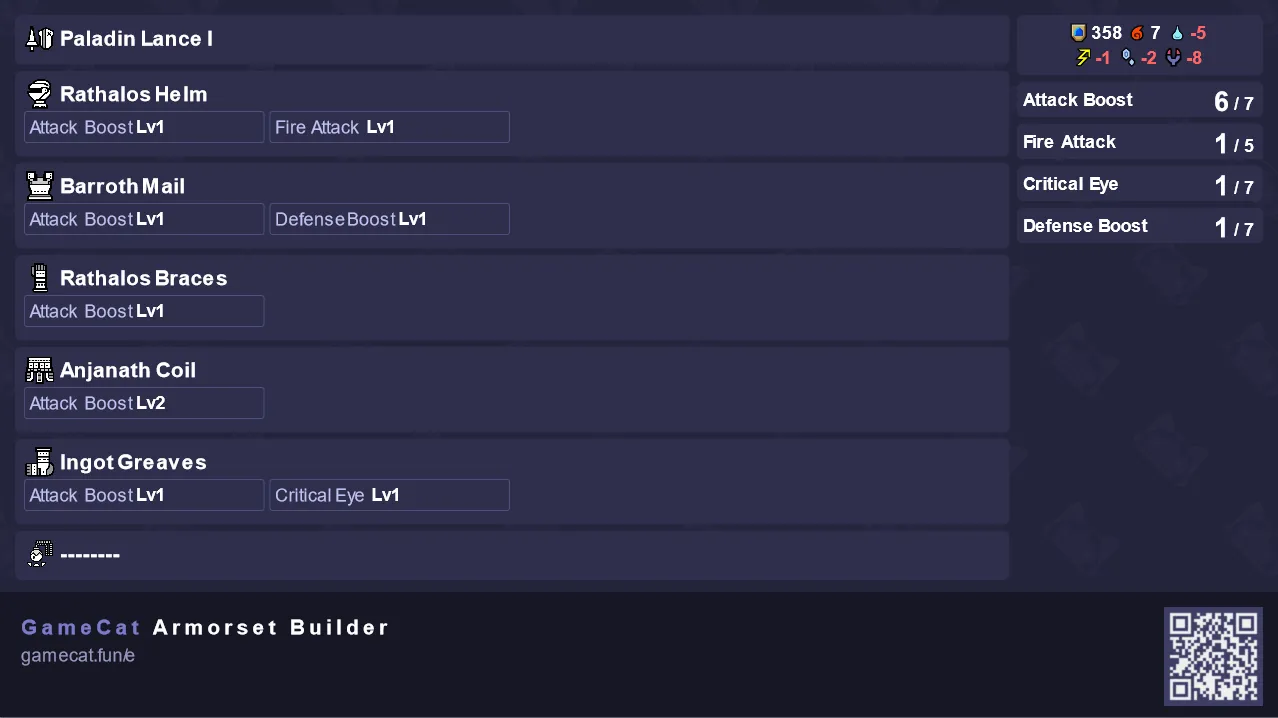Click the Rathalos Helm head armor icon
The width and height of the screenshot is (1278, 718).
click(x=39, y=94)
